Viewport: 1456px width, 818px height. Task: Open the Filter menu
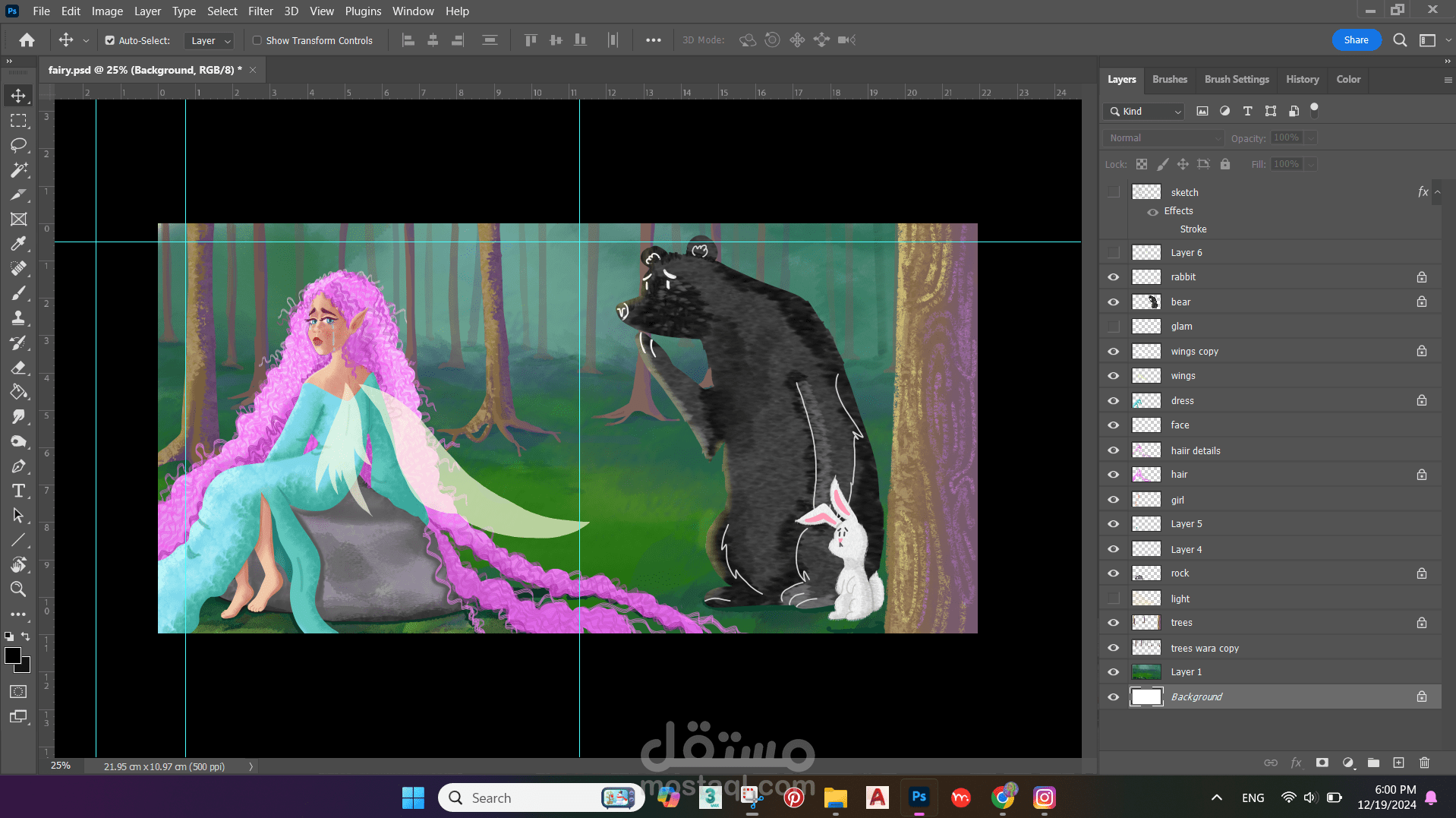tap(260, 11)
